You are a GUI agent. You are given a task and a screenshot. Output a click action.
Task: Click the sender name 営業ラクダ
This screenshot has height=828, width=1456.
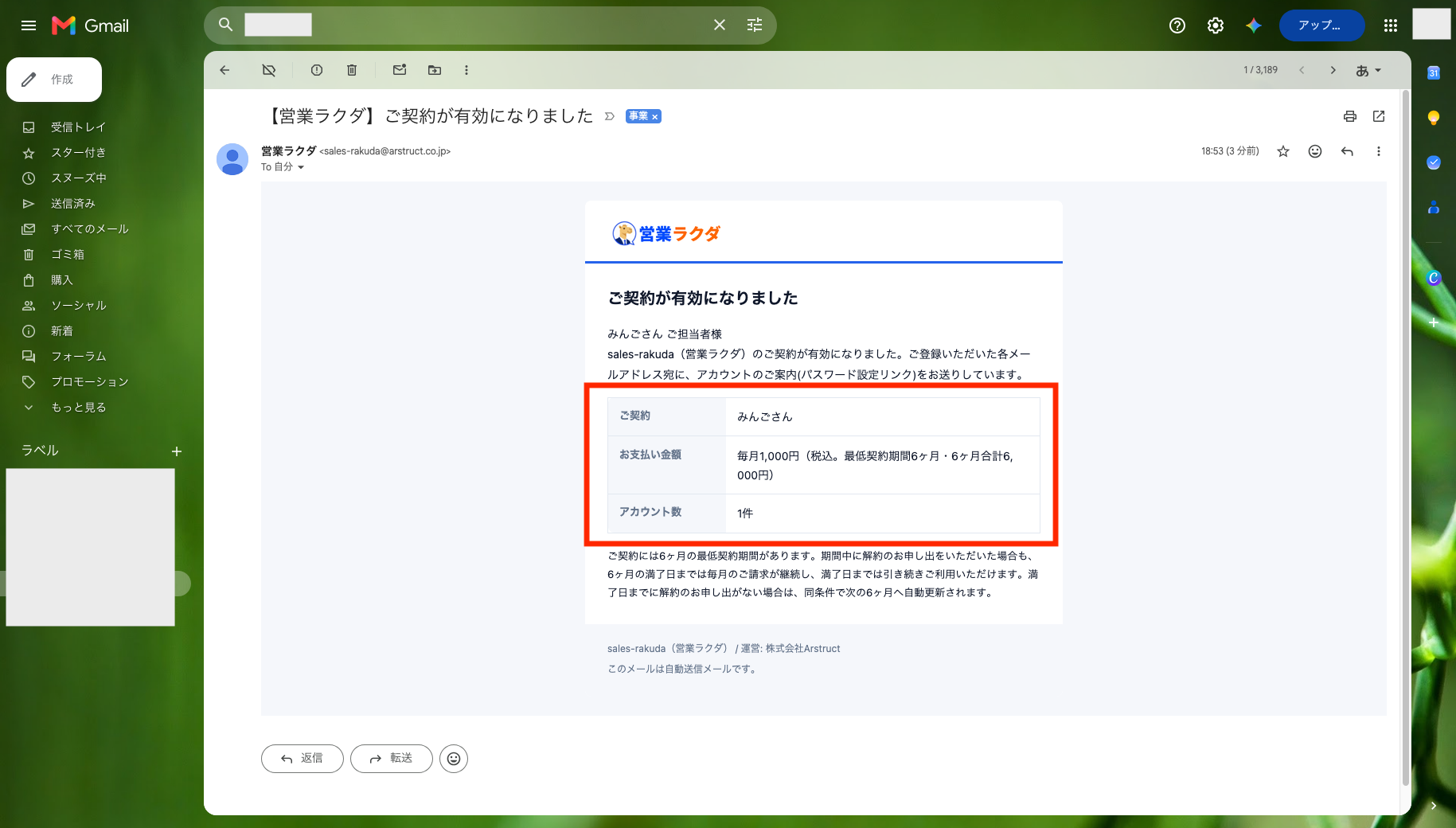pos(289,150)
